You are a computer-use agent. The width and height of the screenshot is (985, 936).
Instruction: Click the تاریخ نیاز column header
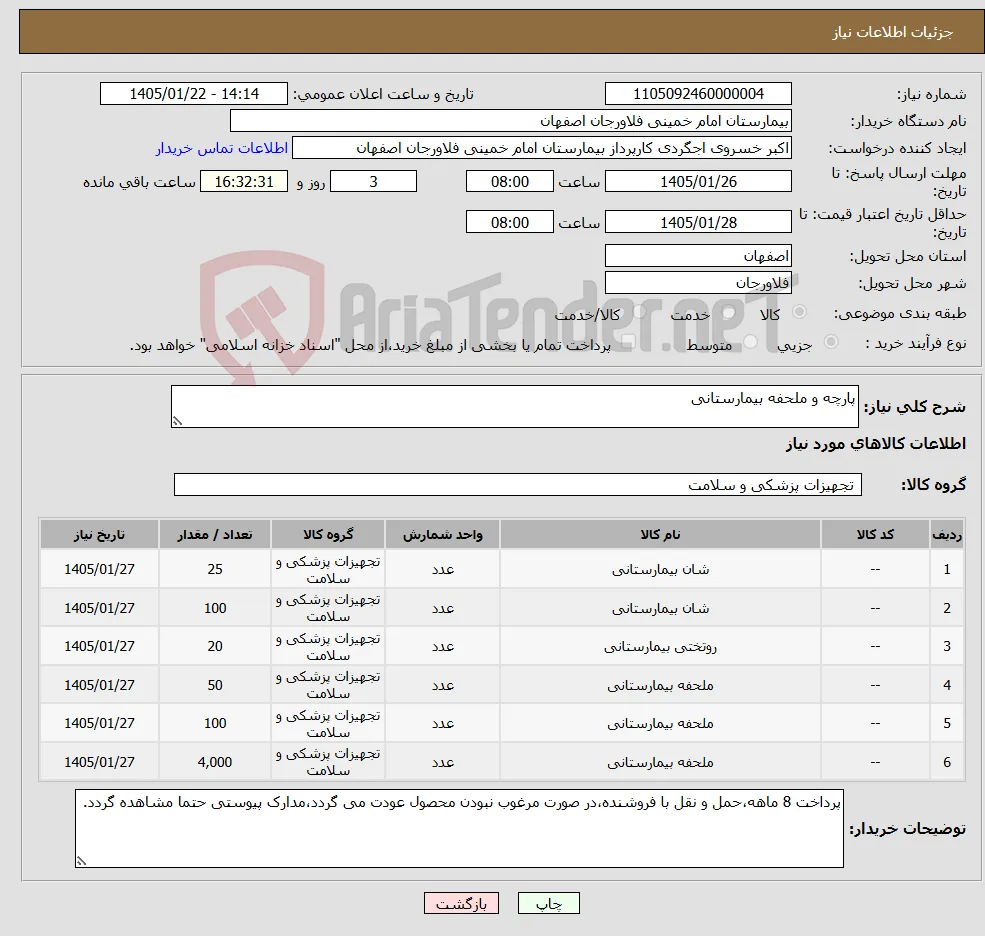(x=99, y=534)
